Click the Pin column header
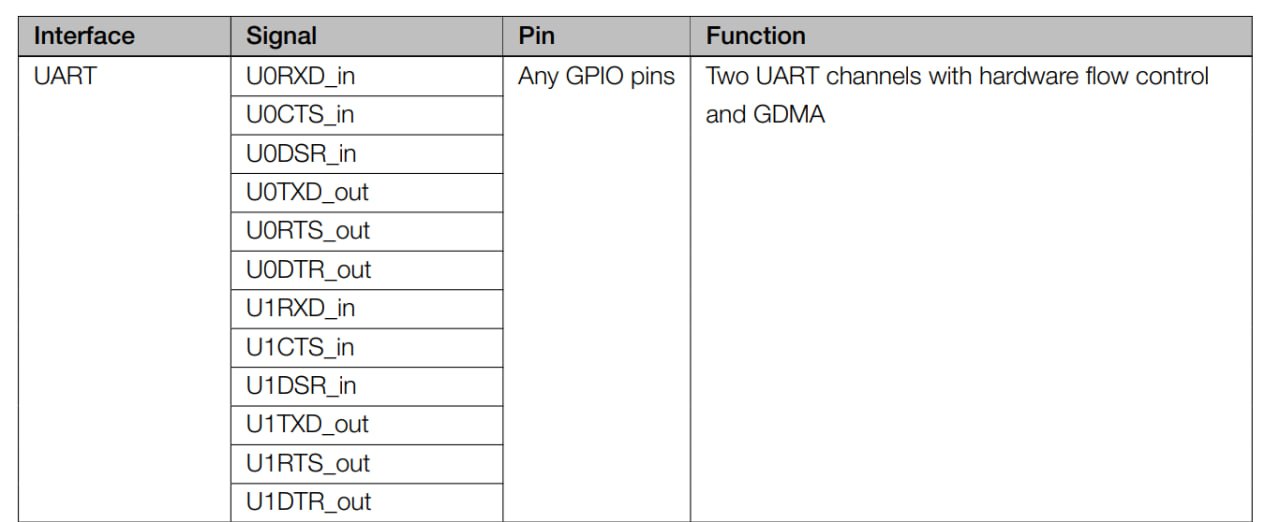 (x=536, y=37)
